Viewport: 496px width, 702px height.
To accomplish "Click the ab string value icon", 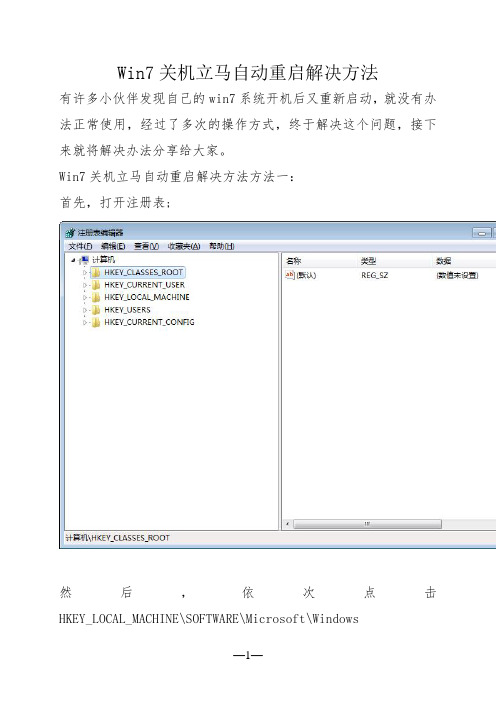I will coord(290,275).
